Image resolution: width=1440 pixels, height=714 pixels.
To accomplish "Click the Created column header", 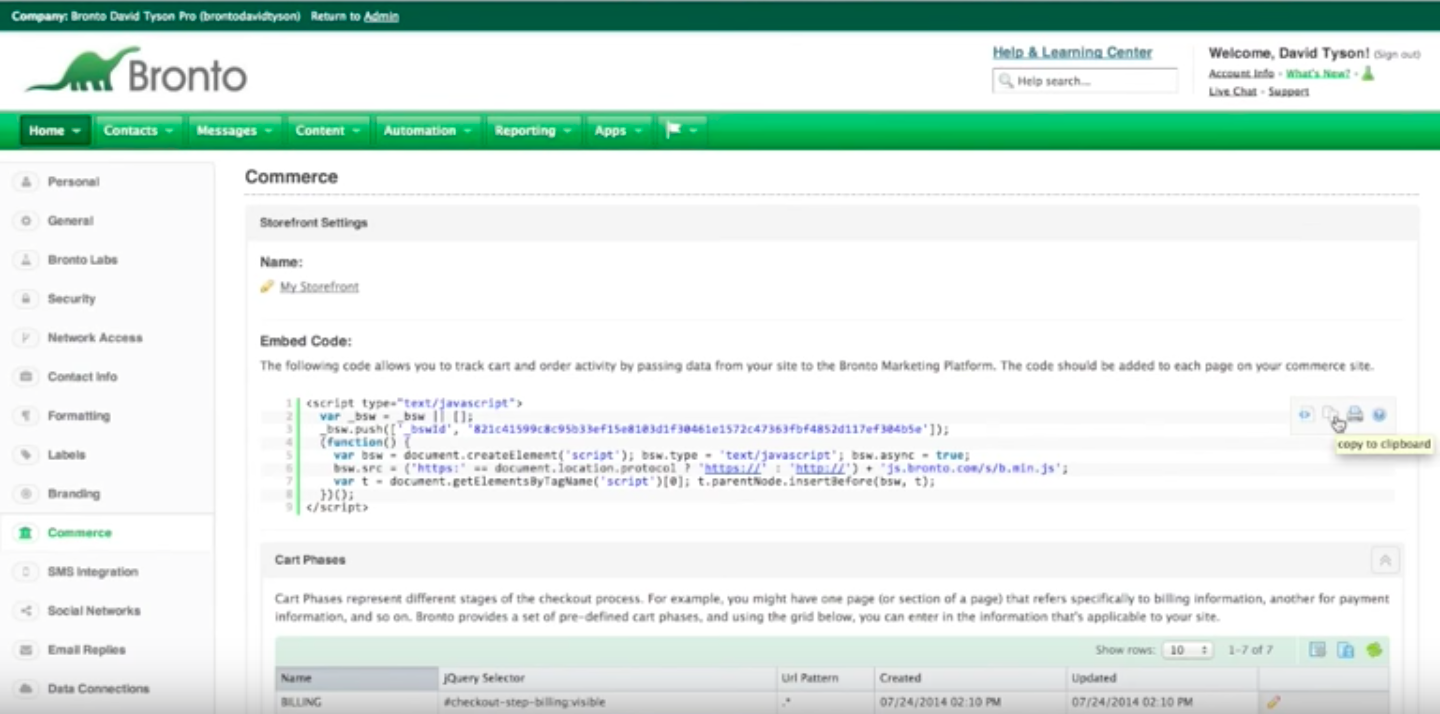I will pos(970,678).
